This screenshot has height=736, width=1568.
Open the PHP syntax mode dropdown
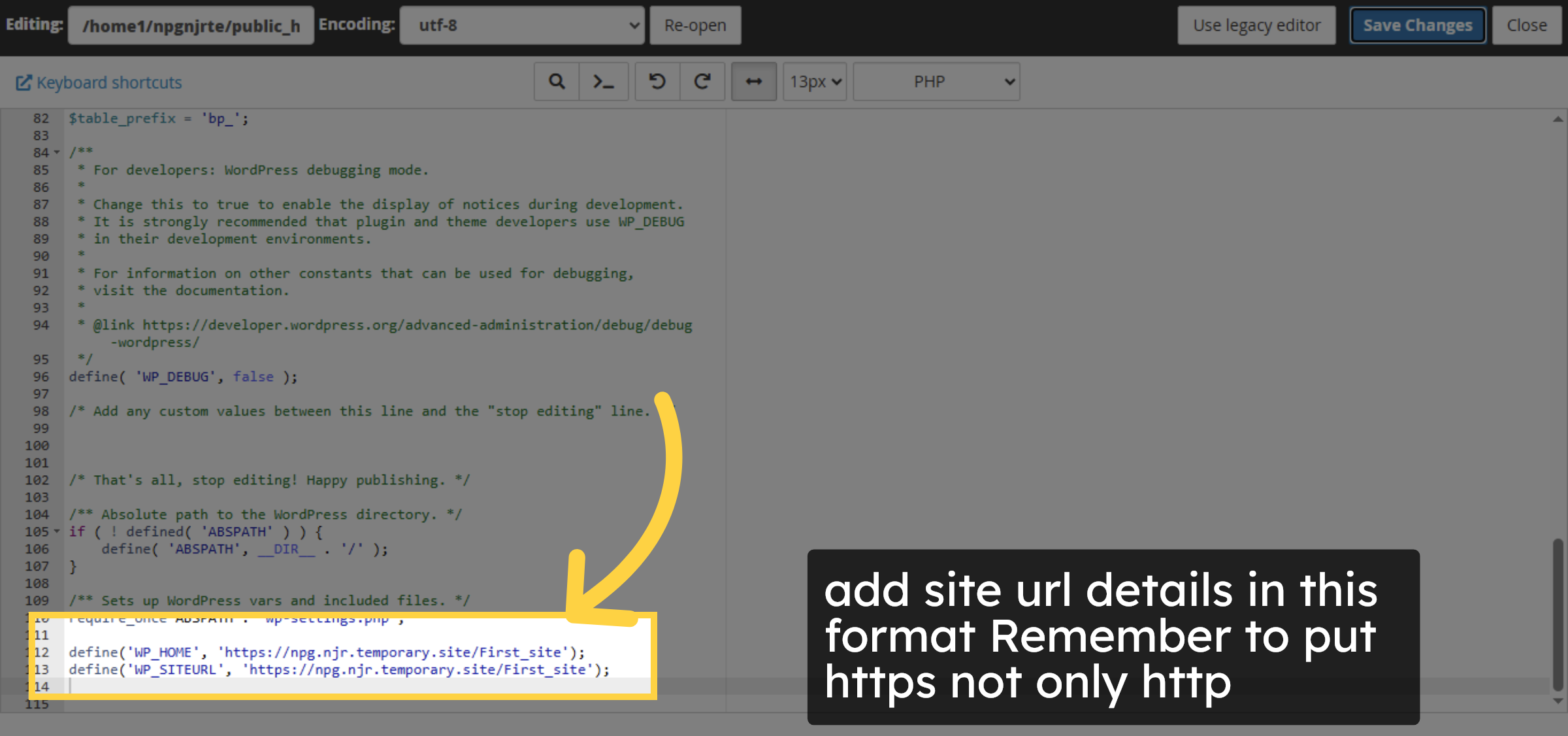click(936, 81)
